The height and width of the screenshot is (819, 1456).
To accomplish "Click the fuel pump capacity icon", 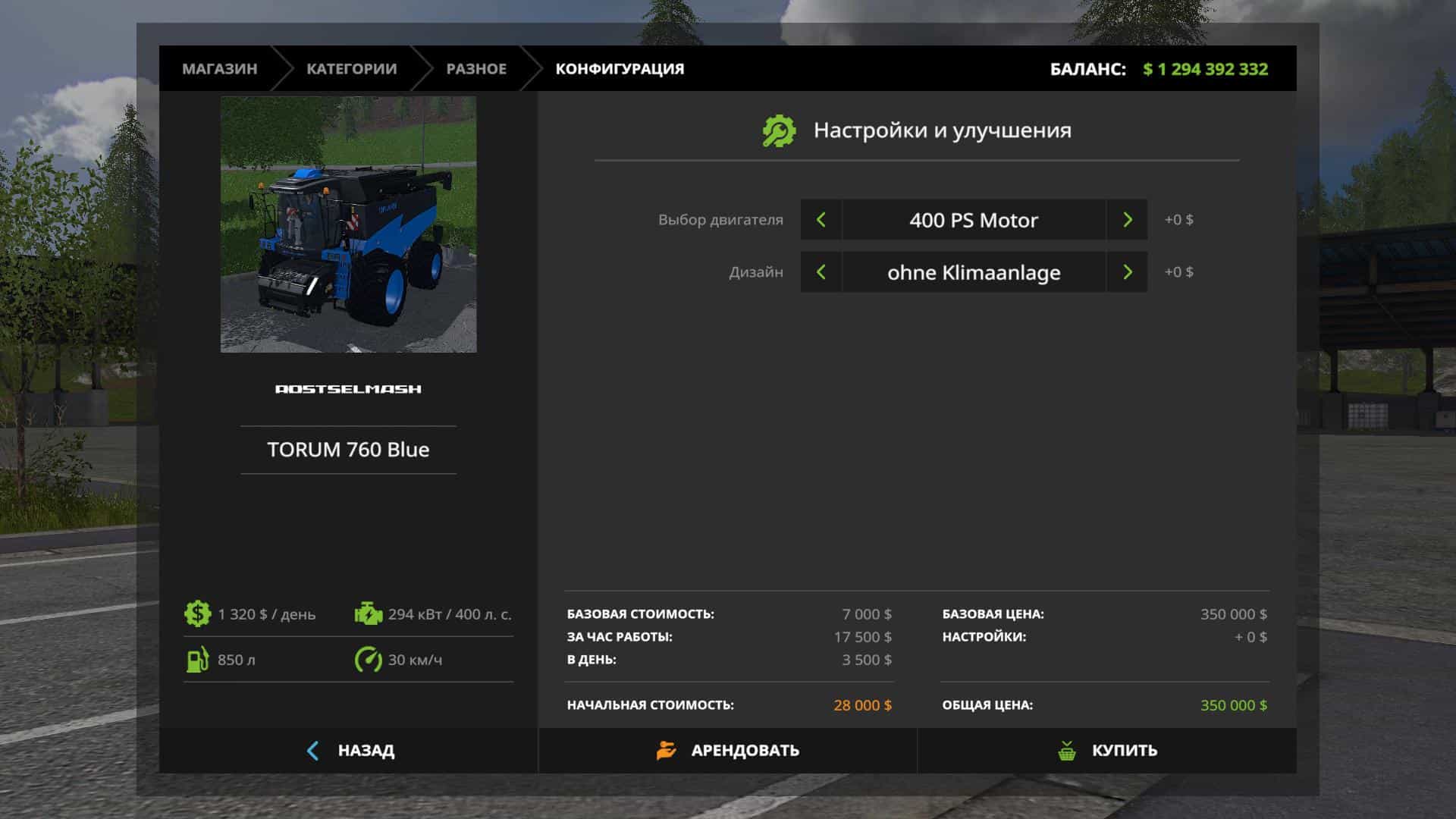I will pyautogui.click(x=197, y=659).
